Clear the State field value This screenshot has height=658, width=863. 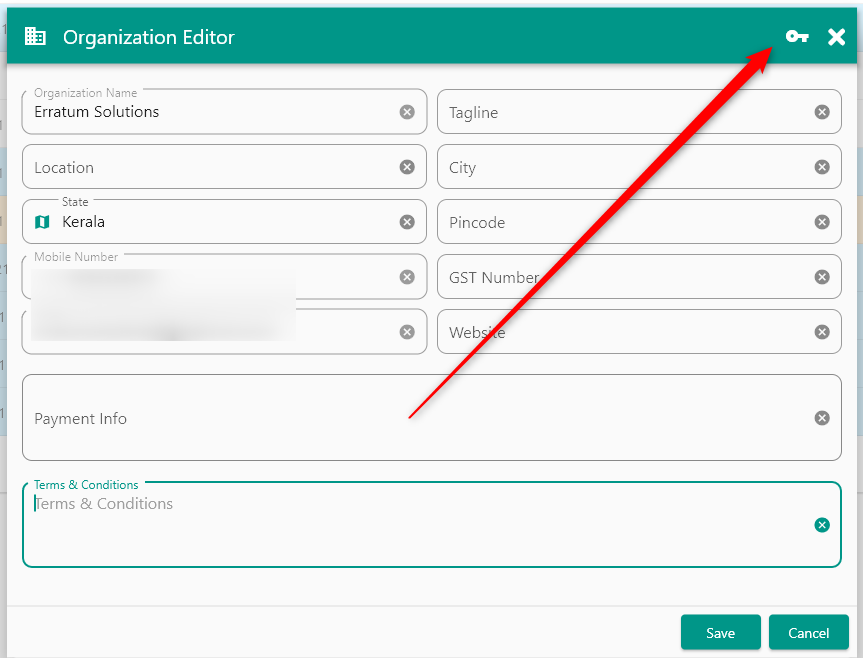tap(407, 222)
